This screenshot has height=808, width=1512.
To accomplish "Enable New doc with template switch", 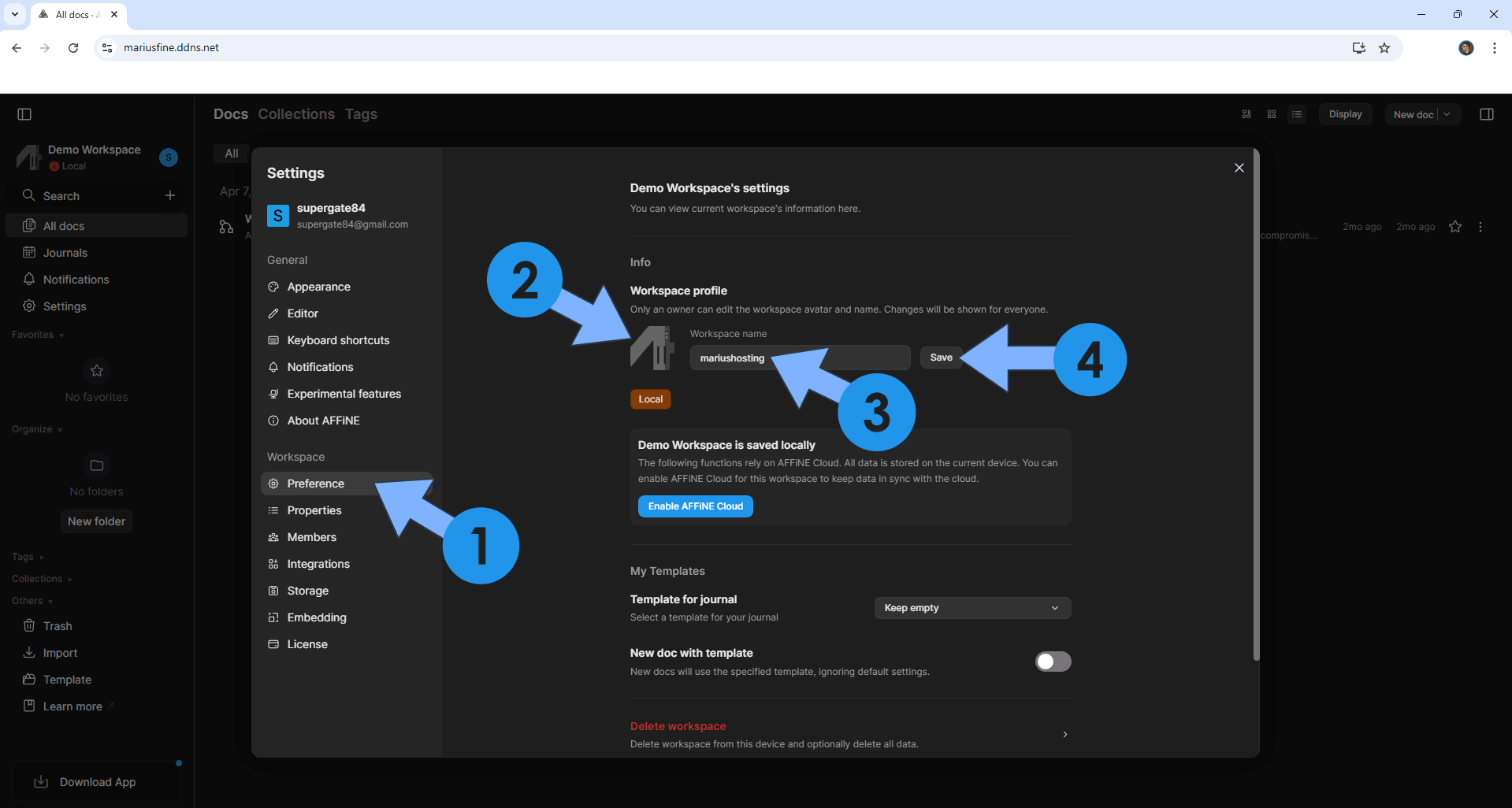I will 1053,662.
